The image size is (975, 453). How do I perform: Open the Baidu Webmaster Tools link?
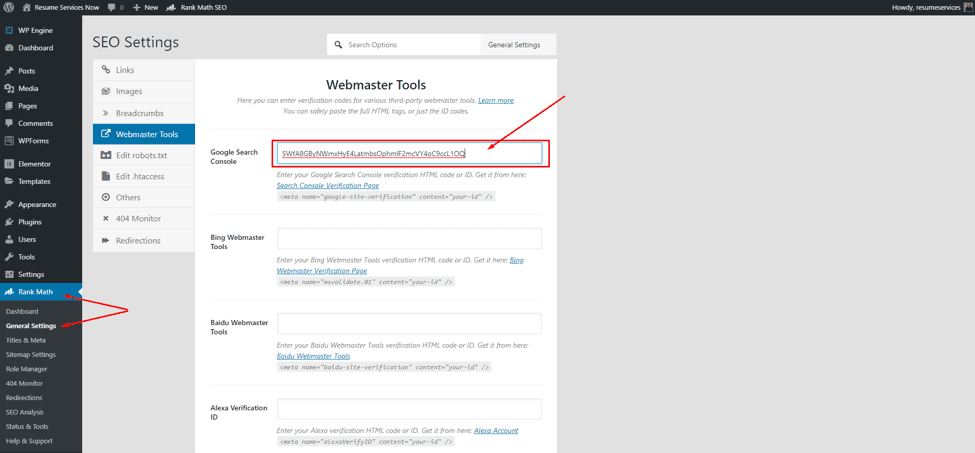click(x=313, y=356)
